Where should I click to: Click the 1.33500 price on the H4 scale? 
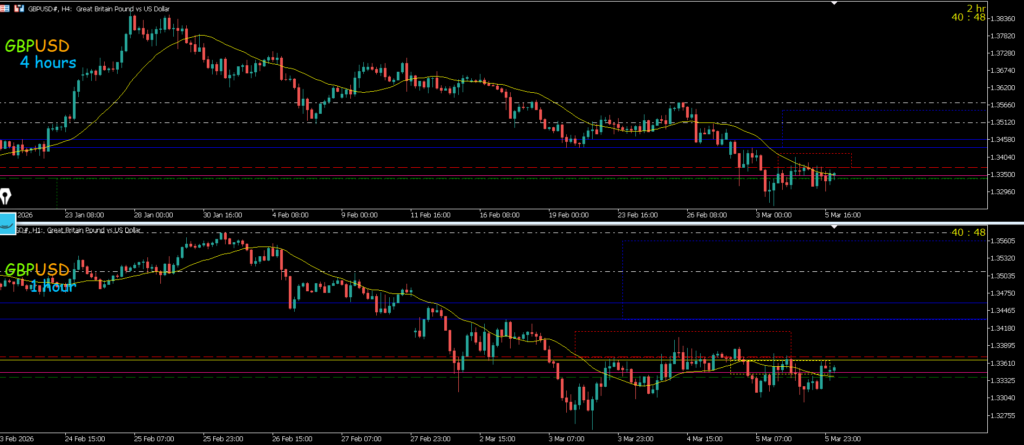[1000, 174]
